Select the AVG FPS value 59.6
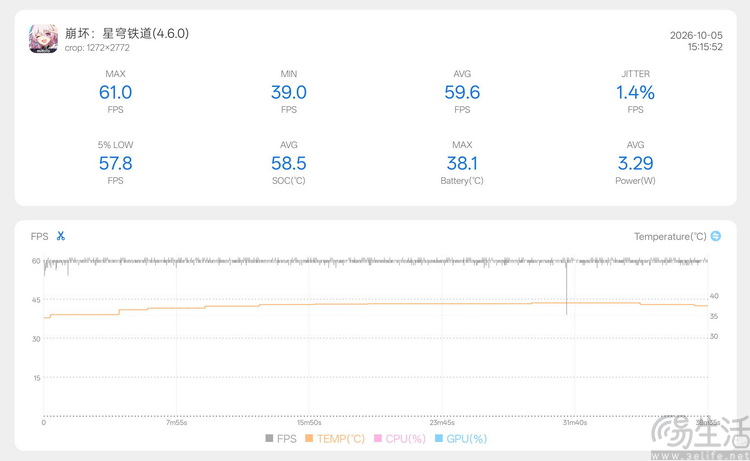750x461 pixels. (x=462, y=92)
